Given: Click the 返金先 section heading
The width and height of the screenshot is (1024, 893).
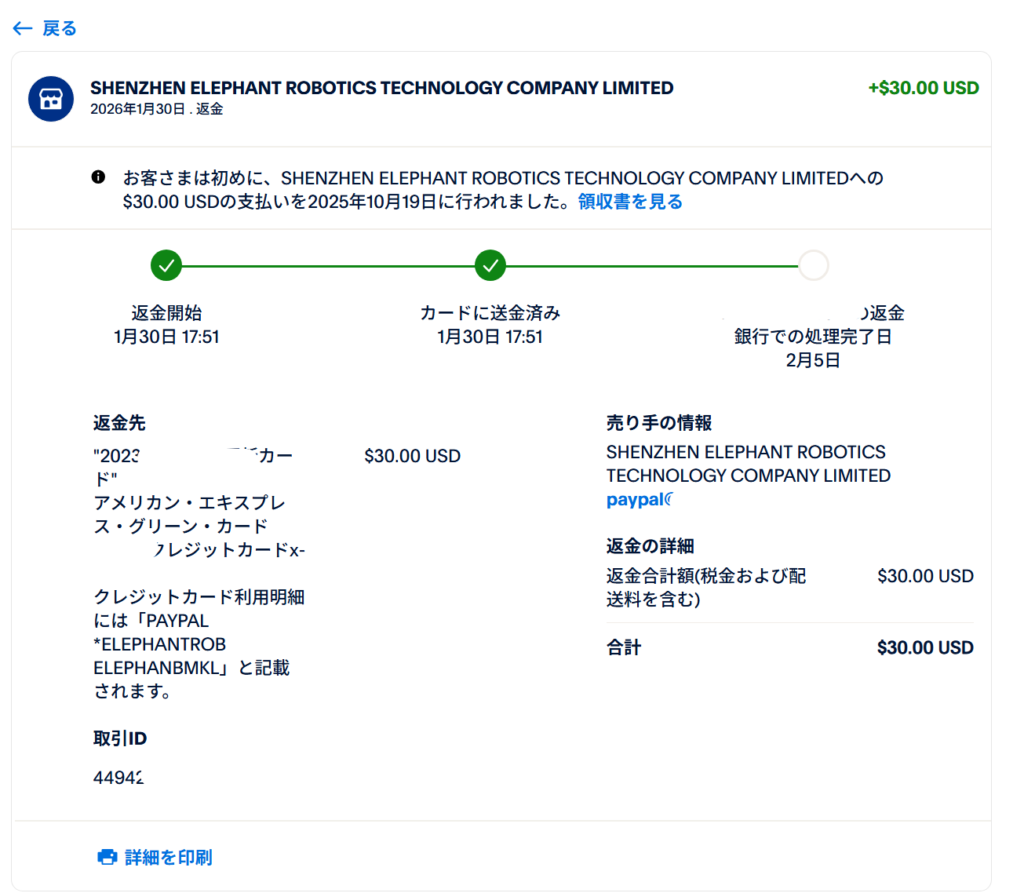Looking at the screenshot, I should [x=119, y=423].
